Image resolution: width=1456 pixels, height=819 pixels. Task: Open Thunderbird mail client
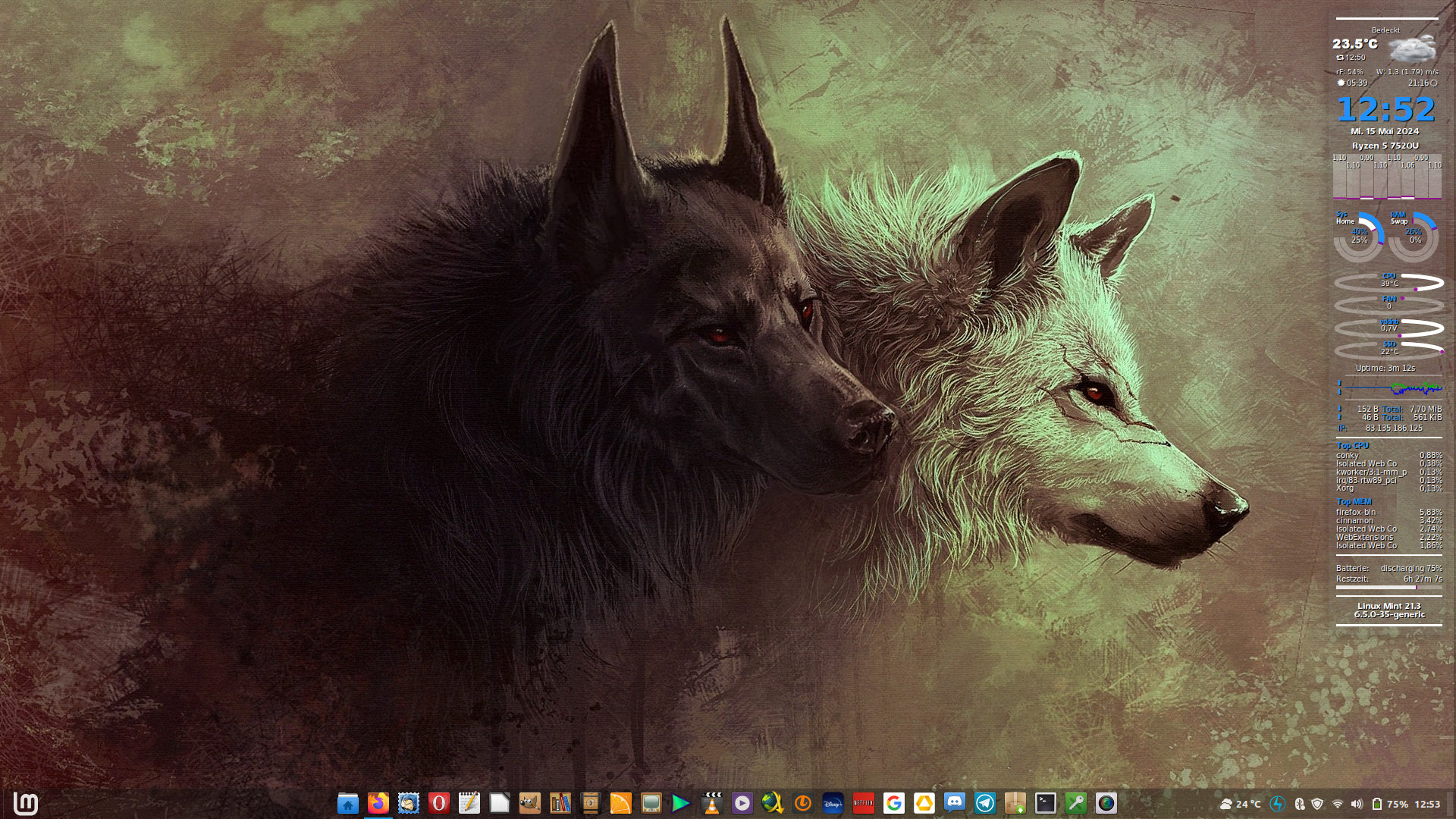click(409, 803)
